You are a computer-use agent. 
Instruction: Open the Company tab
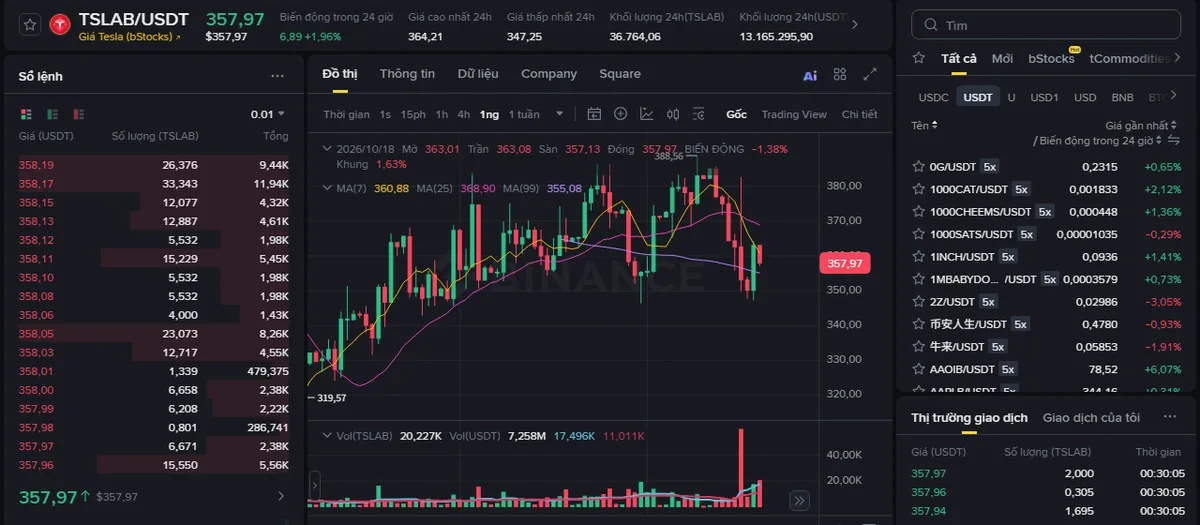pyautogui.click(x=549, y=74)
